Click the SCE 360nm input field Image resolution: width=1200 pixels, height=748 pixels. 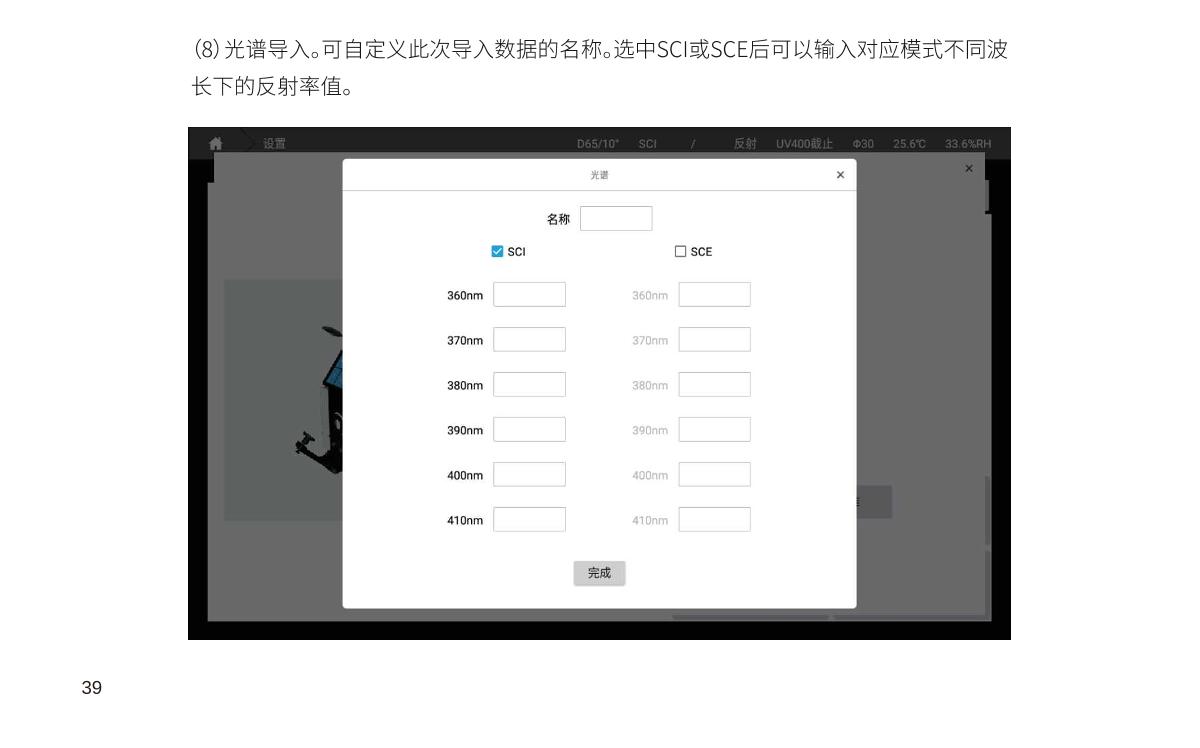[x=714, y=295]
